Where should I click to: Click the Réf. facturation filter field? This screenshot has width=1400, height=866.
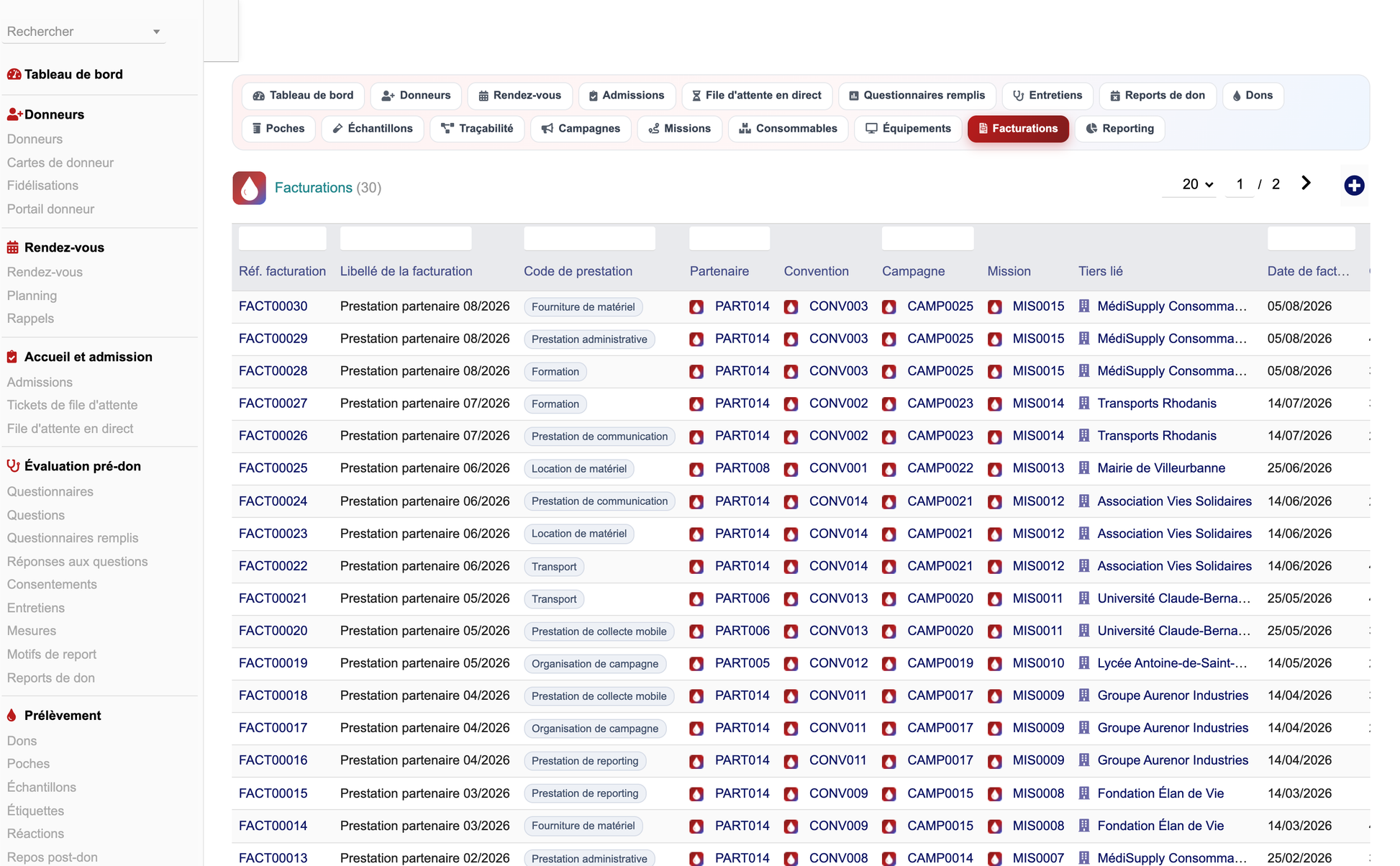pyautogui.click(x=282, y=238)
